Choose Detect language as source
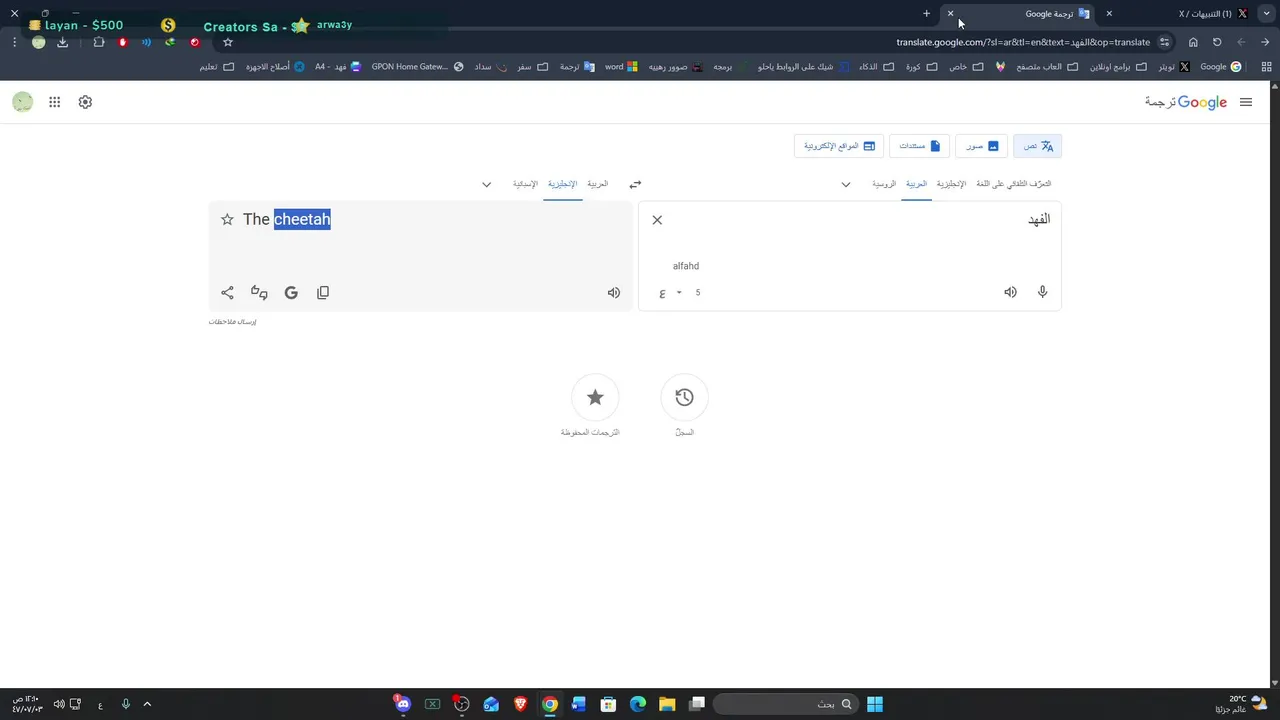1280x720 pixels. point(1013,184)
